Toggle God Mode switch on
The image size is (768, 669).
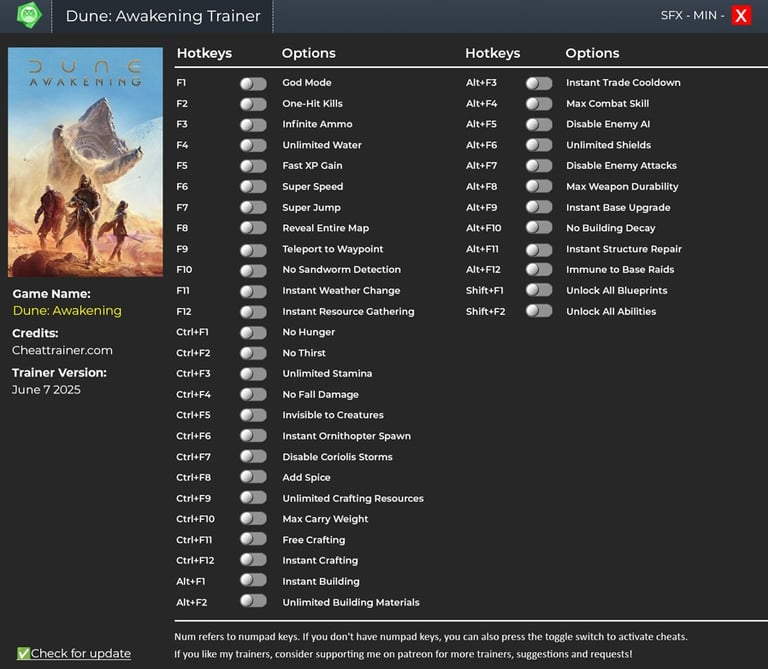point(253,83)
